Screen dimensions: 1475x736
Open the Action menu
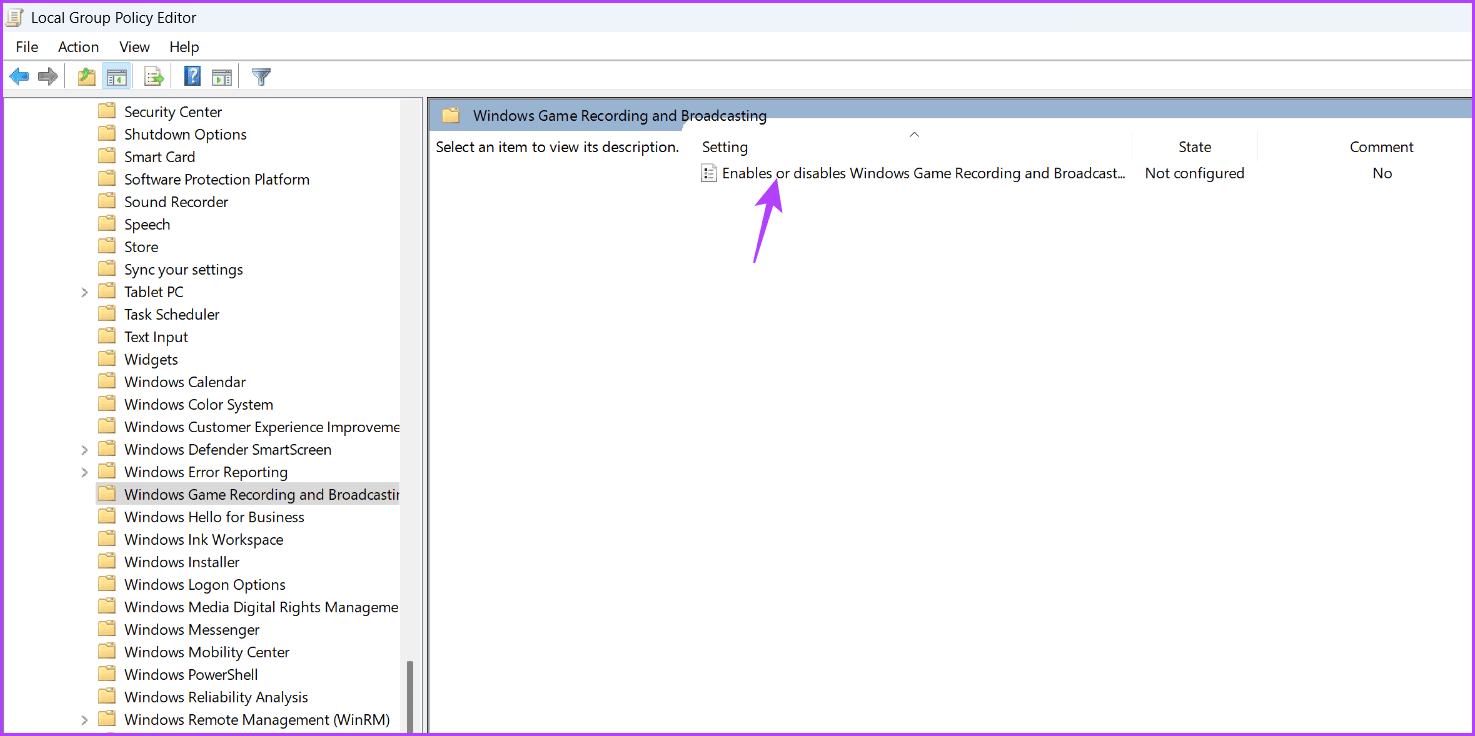point(78,47)
